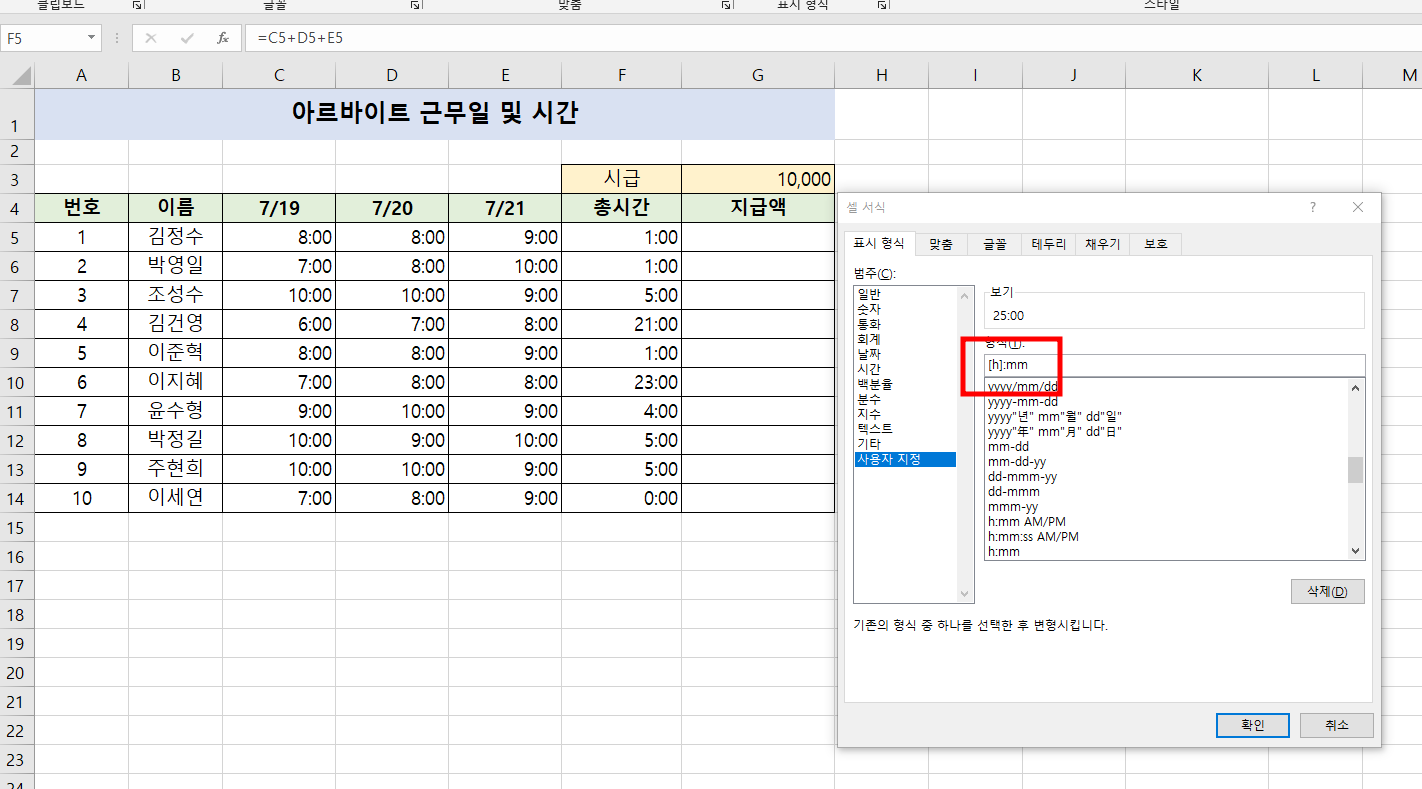Click the format list scrollbar thumb
The image size is (1422, 789).
[1356, 470]
